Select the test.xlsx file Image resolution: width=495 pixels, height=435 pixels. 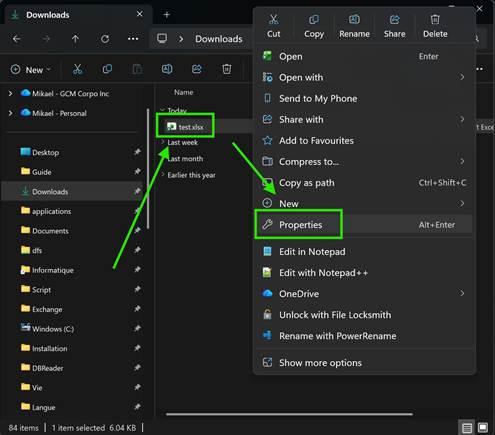point(191,127)
